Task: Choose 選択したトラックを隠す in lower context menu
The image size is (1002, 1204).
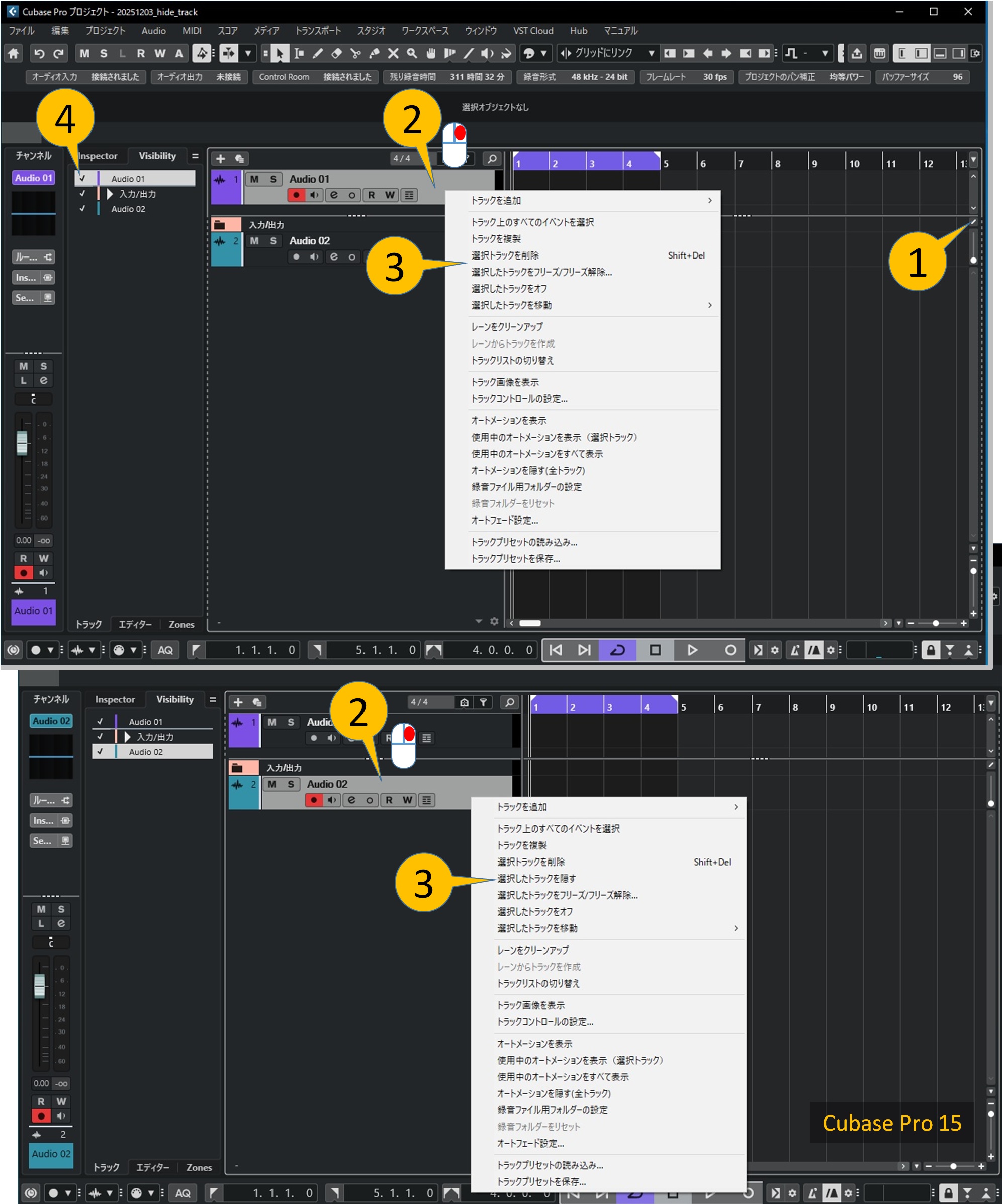Action: coord(536,878)
